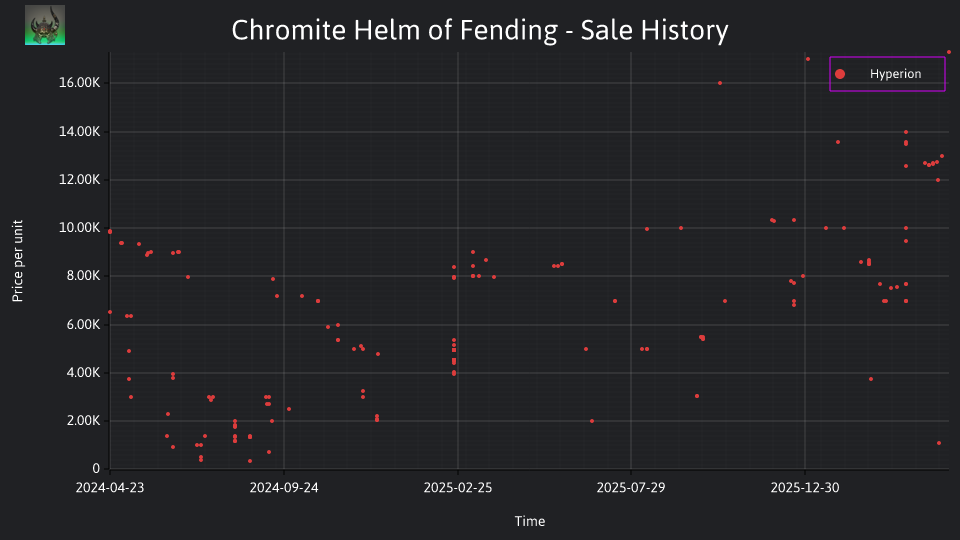
Task: Click the 2025-02-25 date axis label
Action: click(458, 488)
